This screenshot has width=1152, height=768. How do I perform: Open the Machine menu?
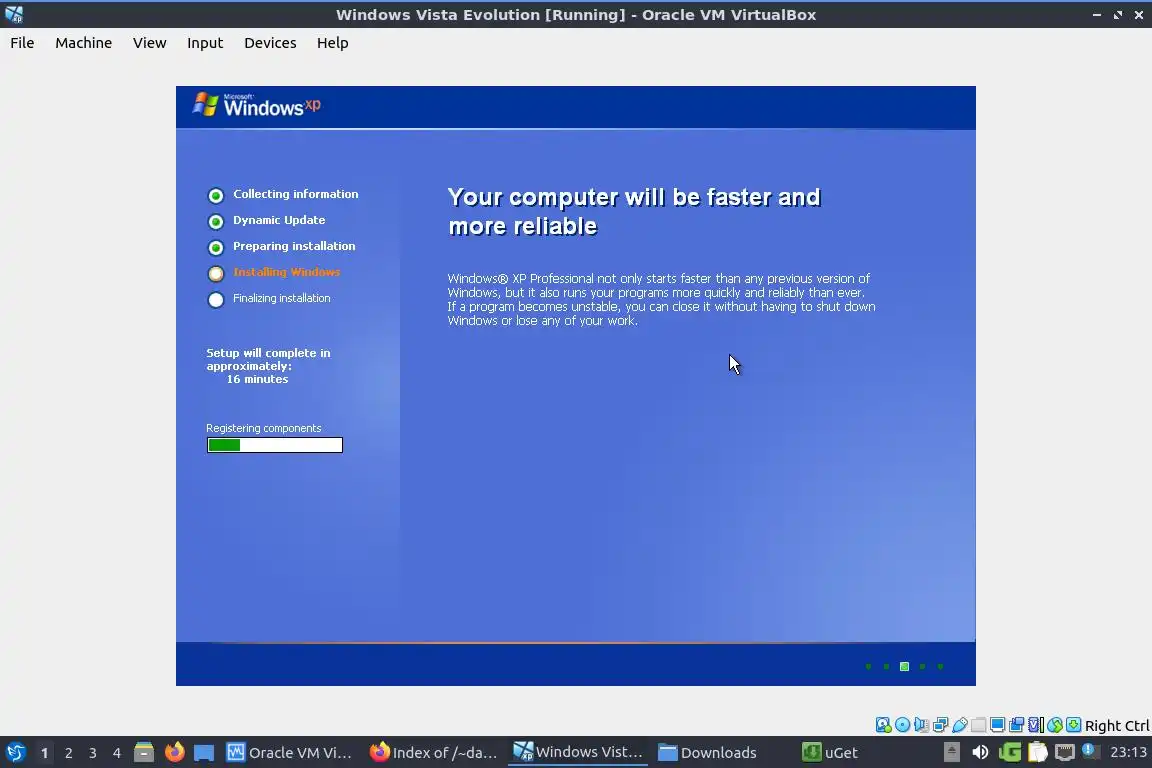(83, 43)
